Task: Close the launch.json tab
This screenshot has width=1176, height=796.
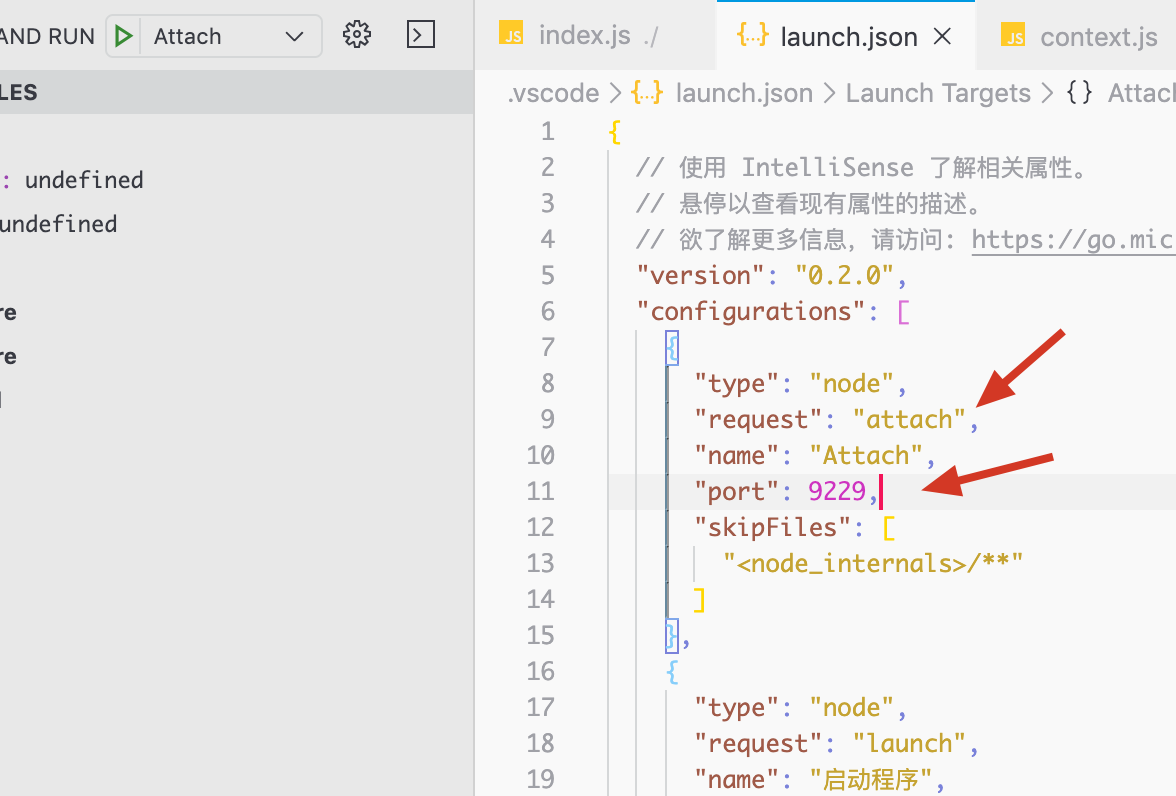Action: (x=942, y=36)
